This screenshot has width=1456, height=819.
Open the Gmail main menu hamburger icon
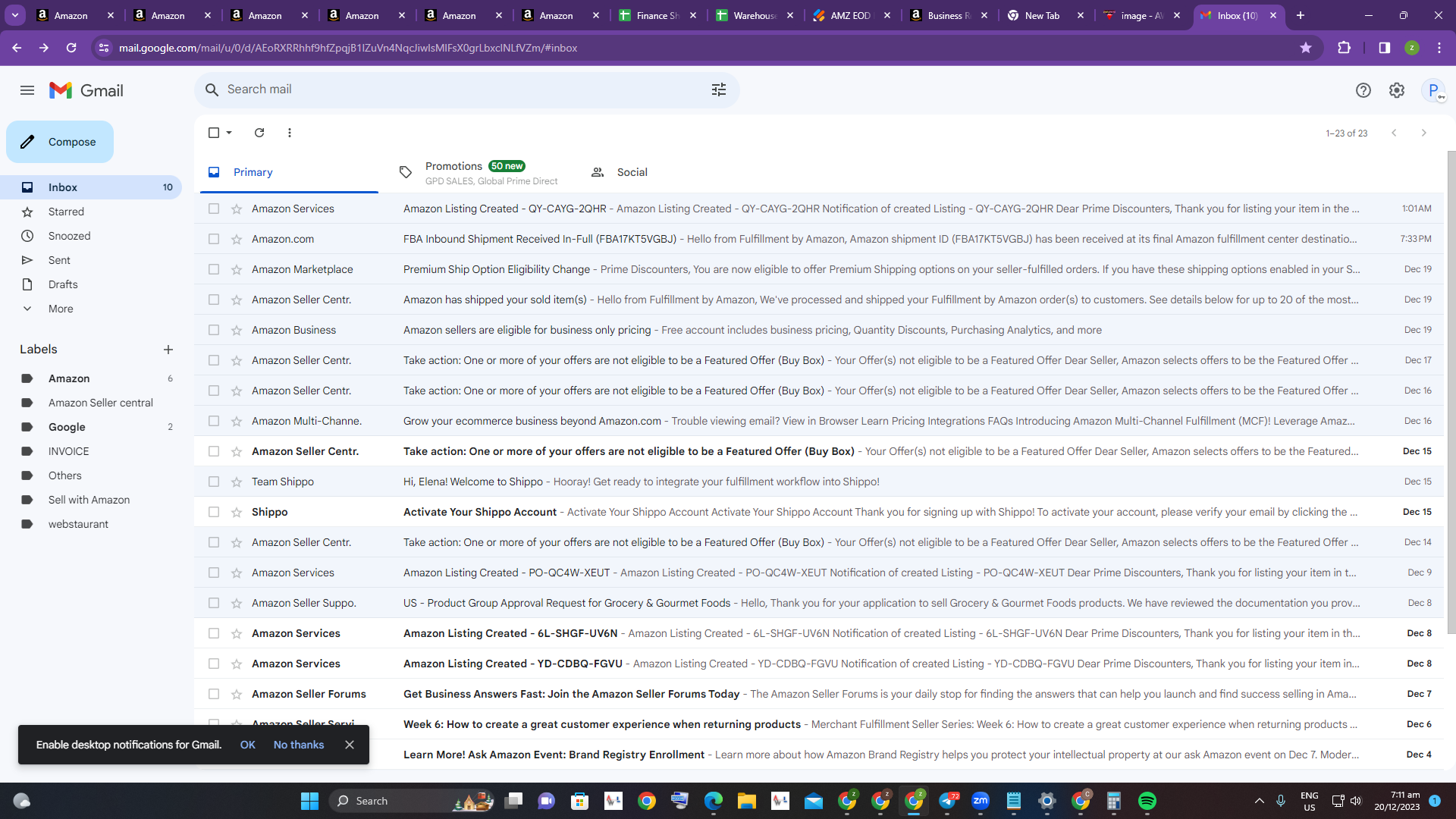coord(27,90)
